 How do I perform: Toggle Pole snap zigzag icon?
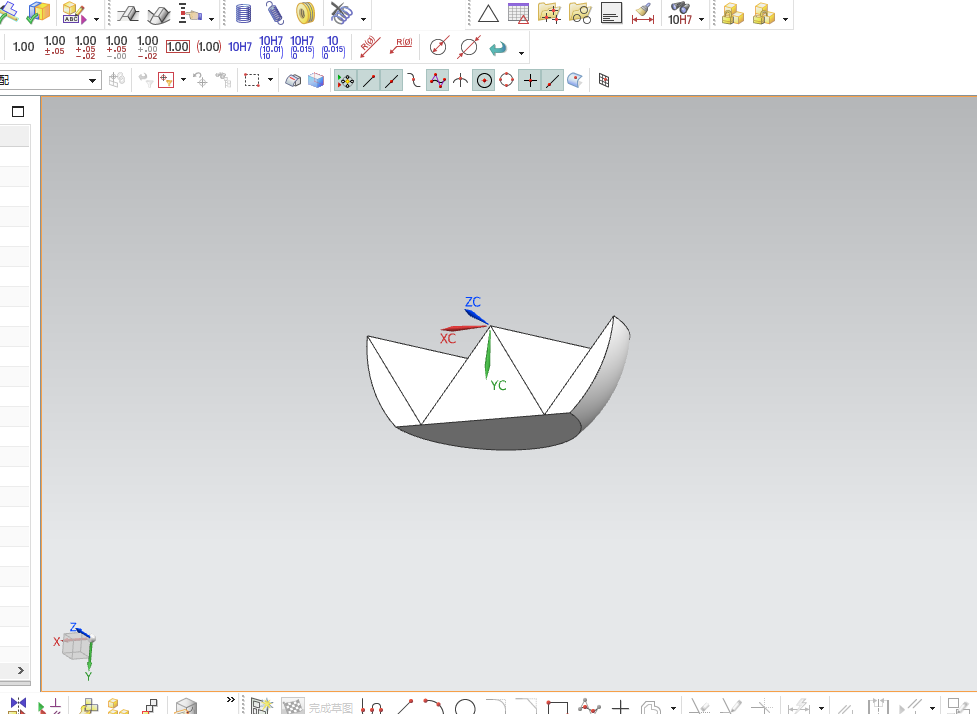click(x=437, y=80)
